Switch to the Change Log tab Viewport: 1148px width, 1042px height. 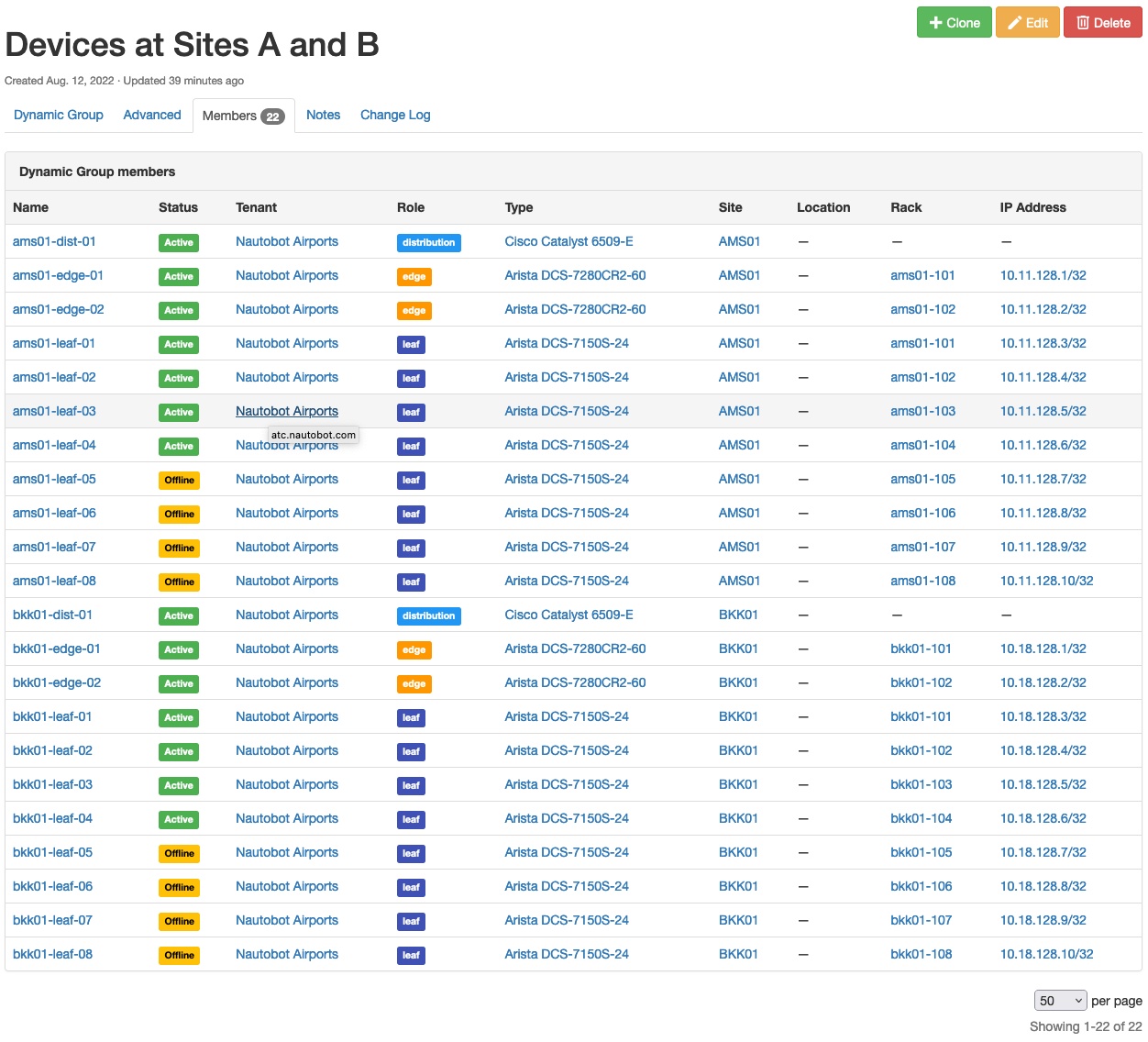click(x=395, y=115)
